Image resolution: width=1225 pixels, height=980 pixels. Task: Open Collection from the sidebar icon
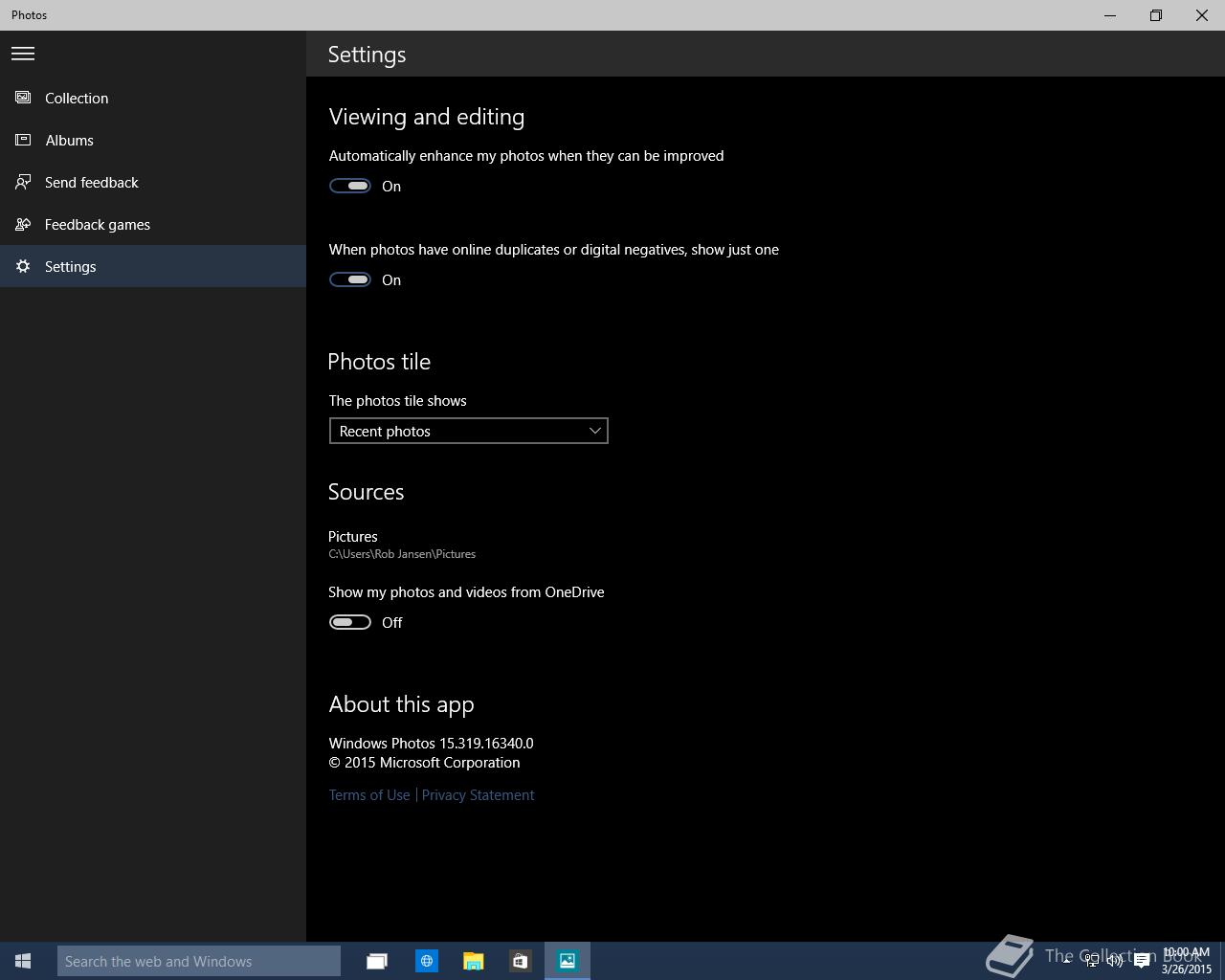coord(23,98)
